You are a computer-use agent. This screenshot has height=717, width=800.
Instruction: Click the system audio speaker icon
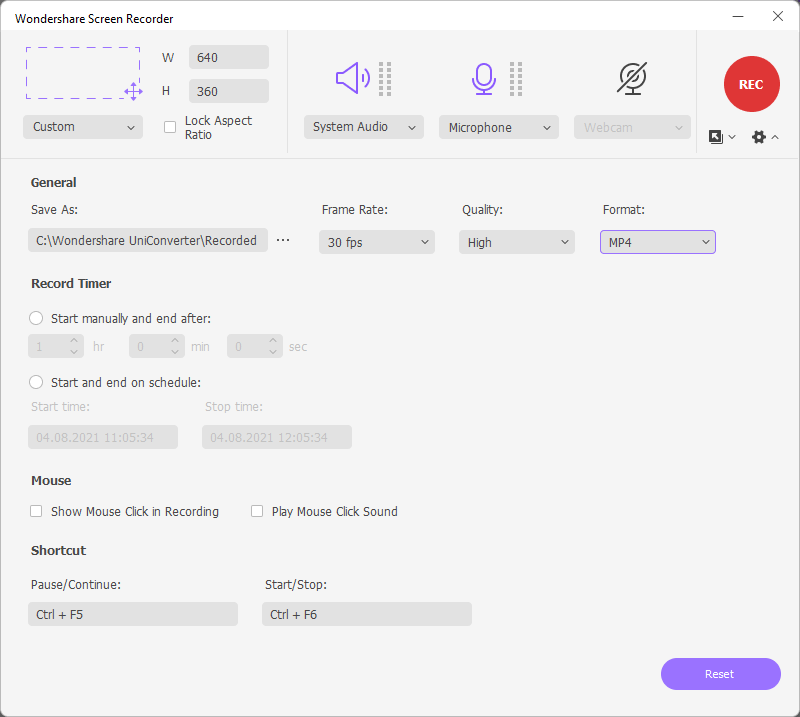coord(353,78)
